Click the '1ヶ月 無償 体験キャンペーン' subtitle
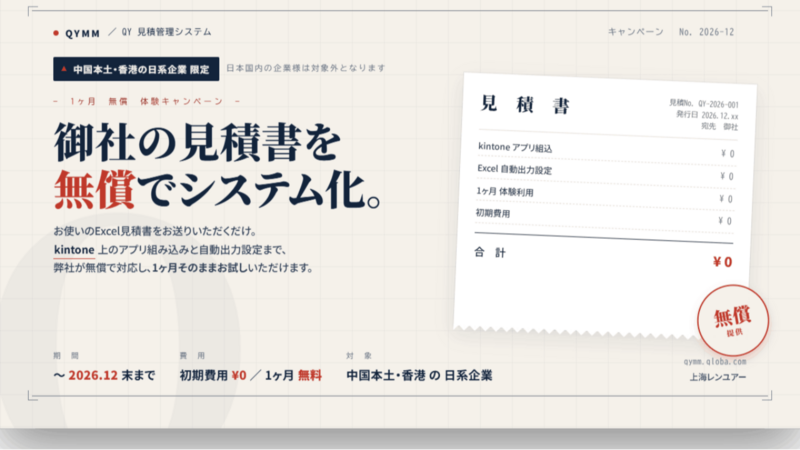 click(x=147, y=102)
